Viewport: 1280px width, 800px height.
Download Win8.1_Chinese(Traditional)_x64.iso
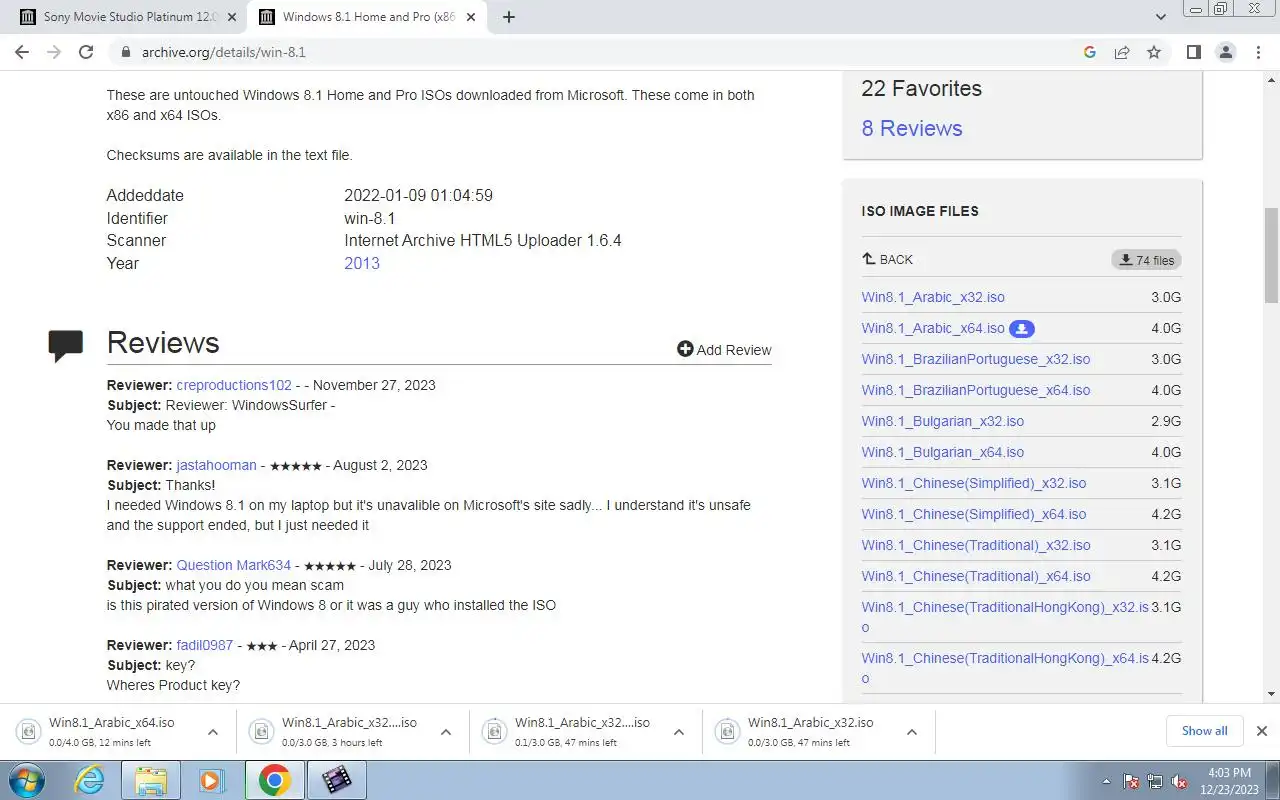(x=976, y=576)
